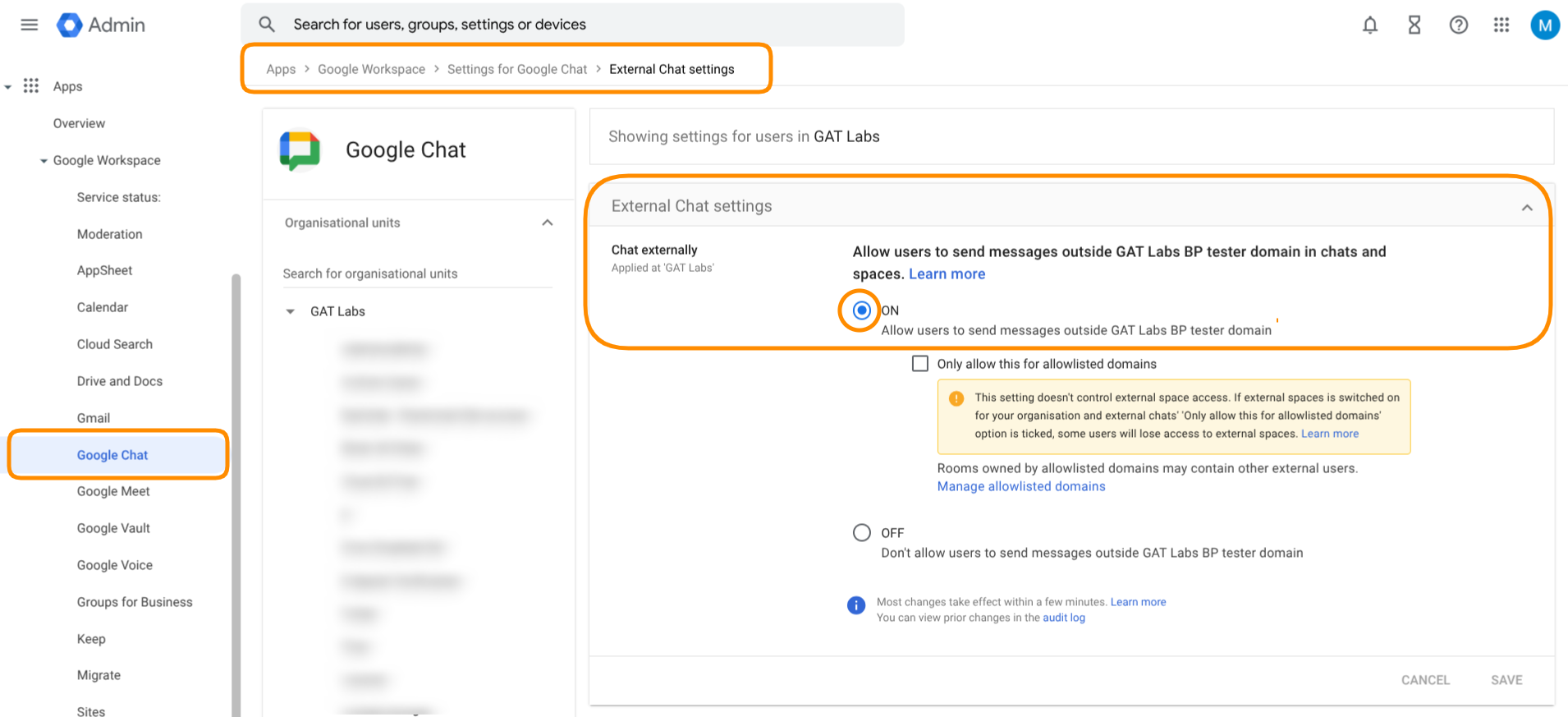Open AppSheet in the sidebar

tap(104, 270)
